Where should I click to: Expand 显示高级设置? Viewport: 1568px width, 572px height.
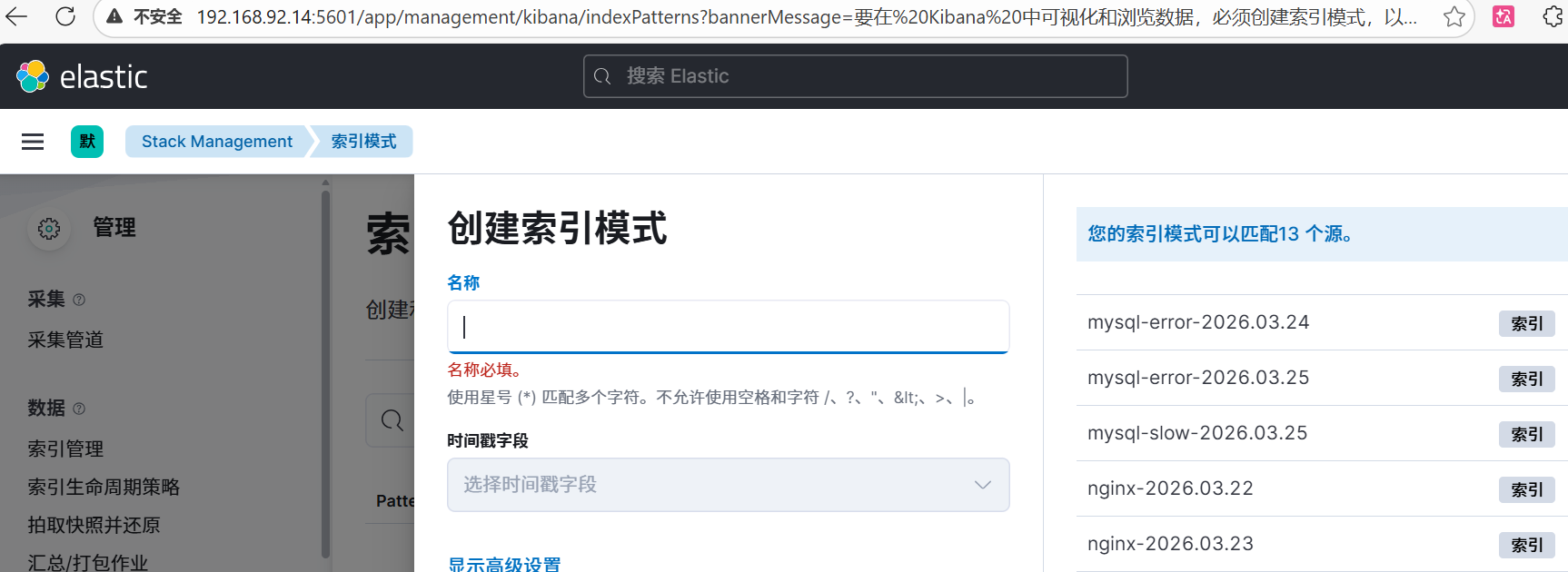(x=504, y=563)
